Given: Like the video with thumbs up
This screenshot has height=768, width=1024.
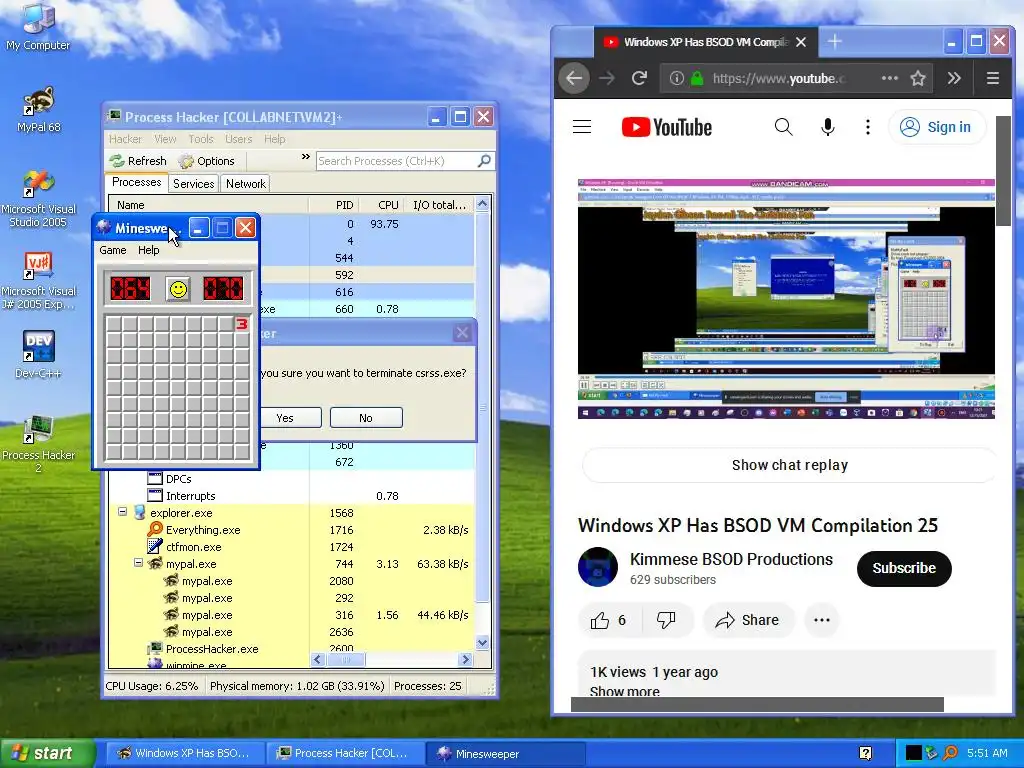Looking at the screenshot, I should tap(608, 620).
